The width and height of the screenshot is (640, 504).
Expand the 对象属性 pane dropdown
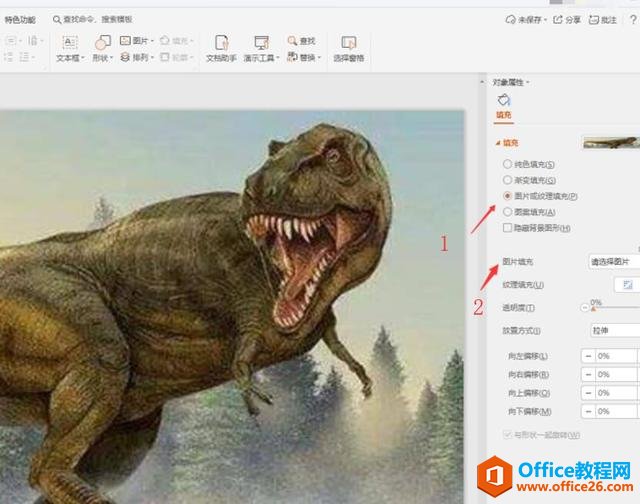pyautogui.click(x=528, y=82)
